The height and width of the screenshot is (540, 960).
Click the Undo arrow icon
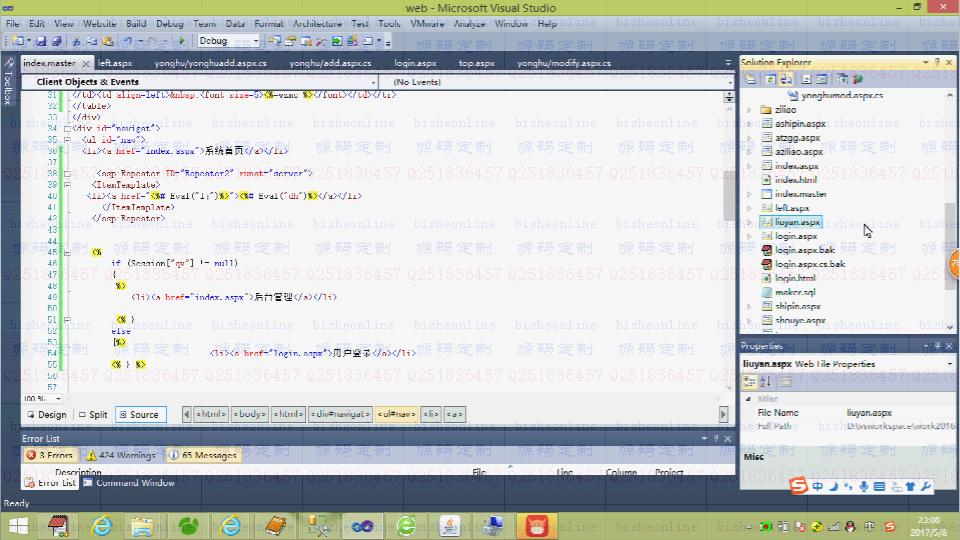[x=127, y=41]
